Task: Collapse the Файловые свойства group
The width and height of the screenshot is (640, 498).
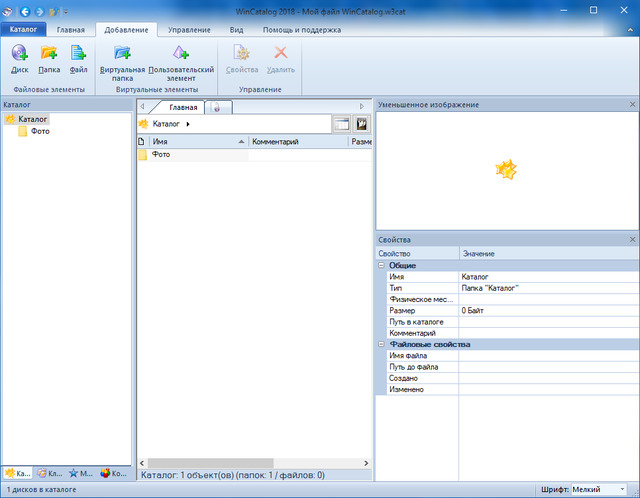Action: (381, 344)
